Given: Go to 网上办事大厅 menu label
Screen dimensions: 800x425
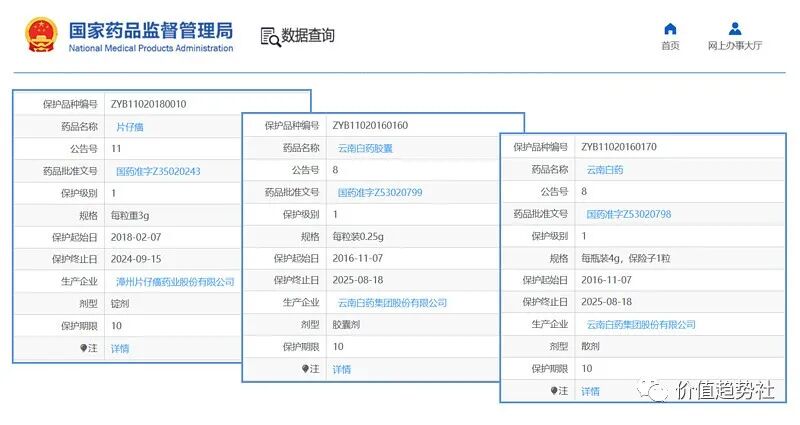Looking at the screenshot, I should point(735,46).
